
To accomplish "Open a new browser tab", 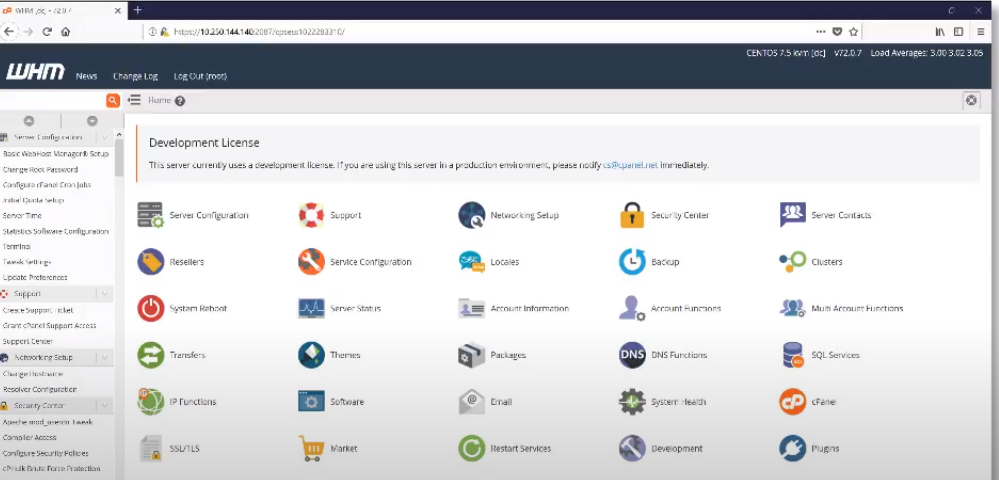I will coord(138,10).
